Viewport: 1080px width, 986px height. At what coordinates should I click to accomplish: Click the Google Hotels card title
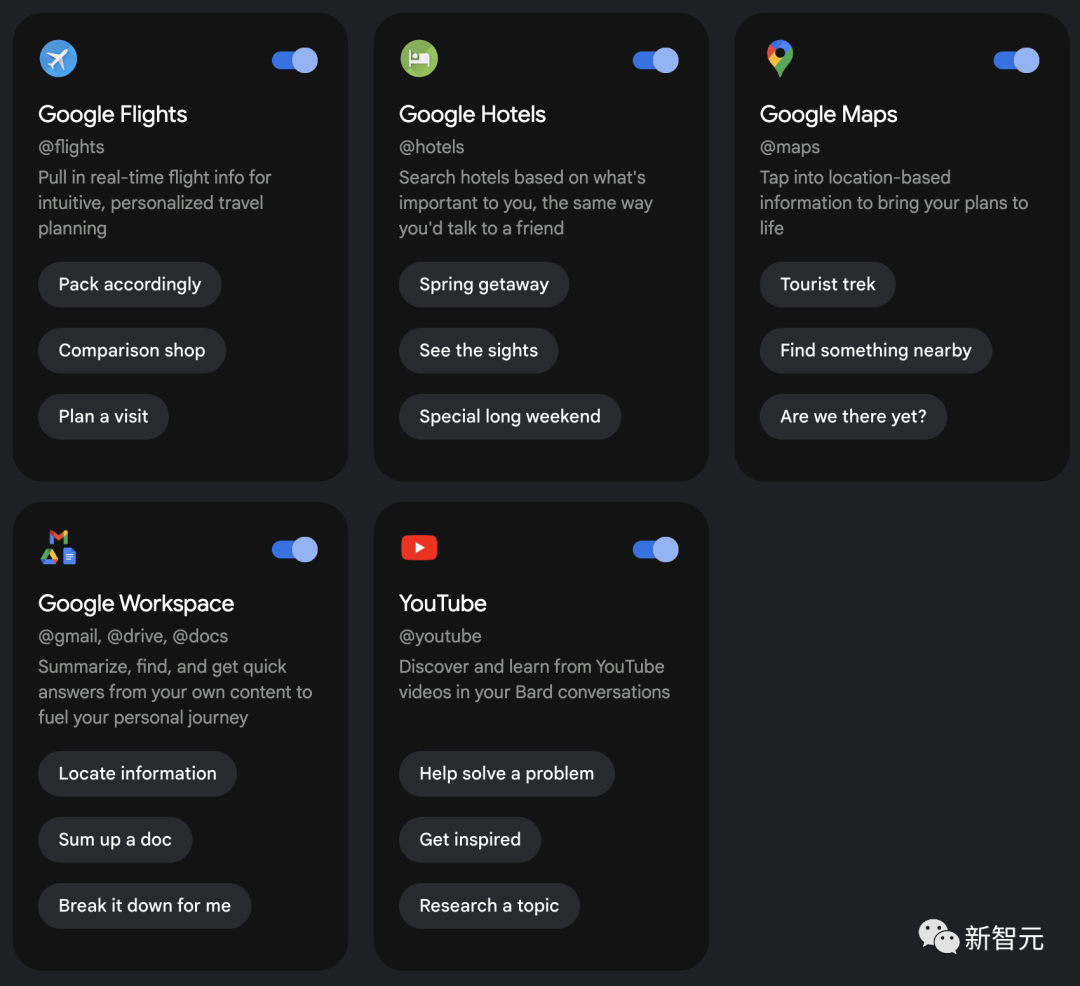[x=472, y=114]
